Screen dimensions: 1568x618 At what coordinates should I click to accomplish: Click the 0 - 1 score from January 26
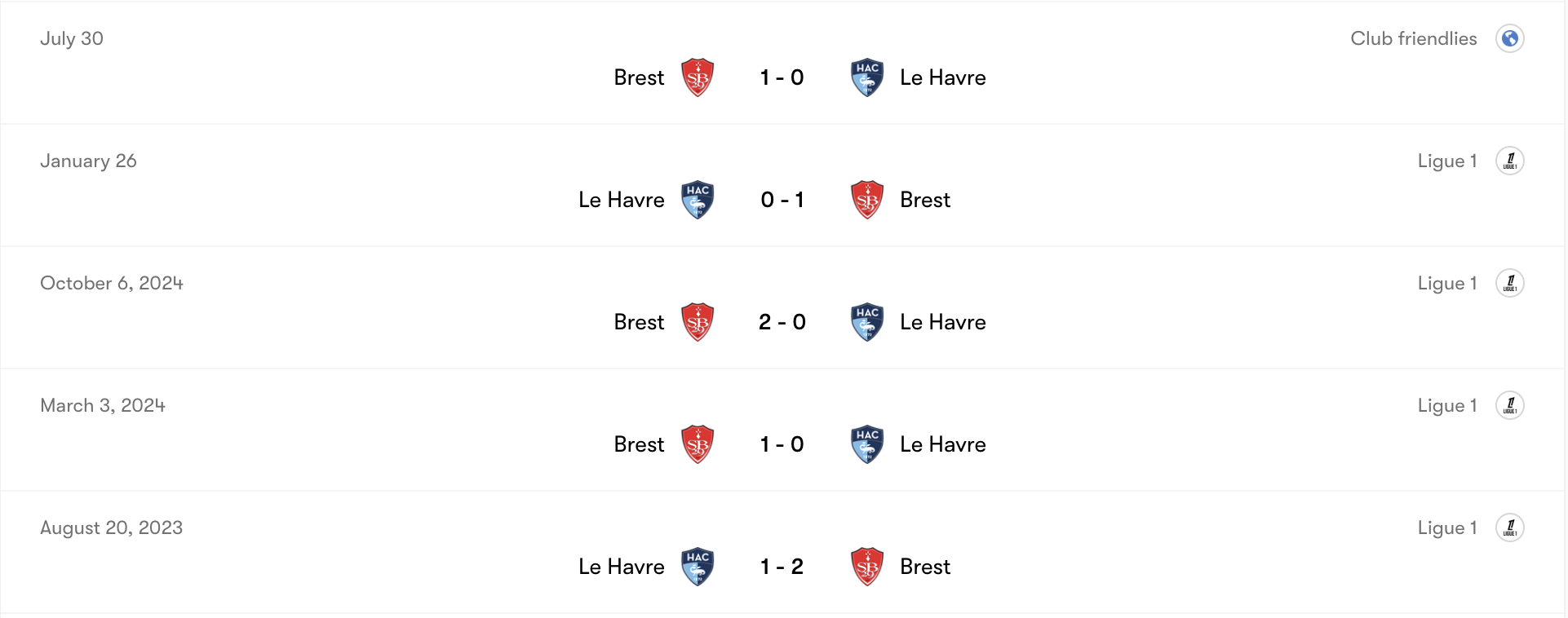(x=782, y=199)
